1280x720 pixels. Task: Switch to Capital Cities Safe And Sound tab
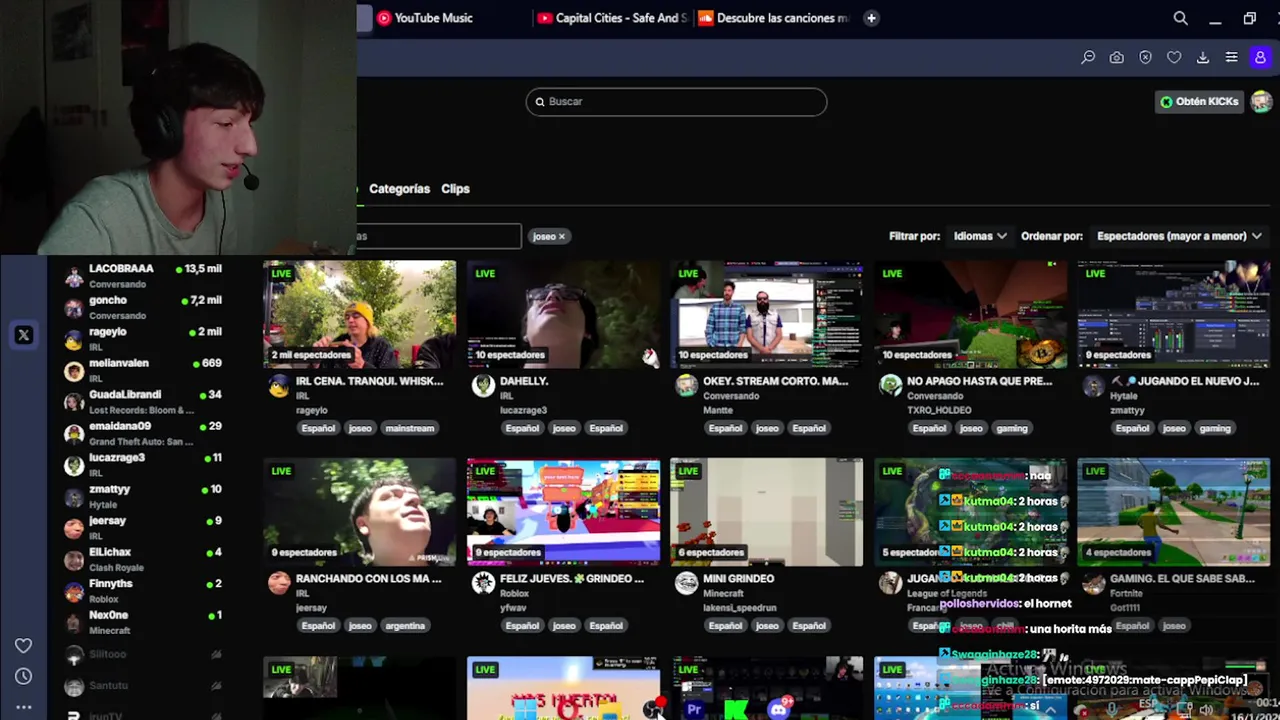[612, 18]
